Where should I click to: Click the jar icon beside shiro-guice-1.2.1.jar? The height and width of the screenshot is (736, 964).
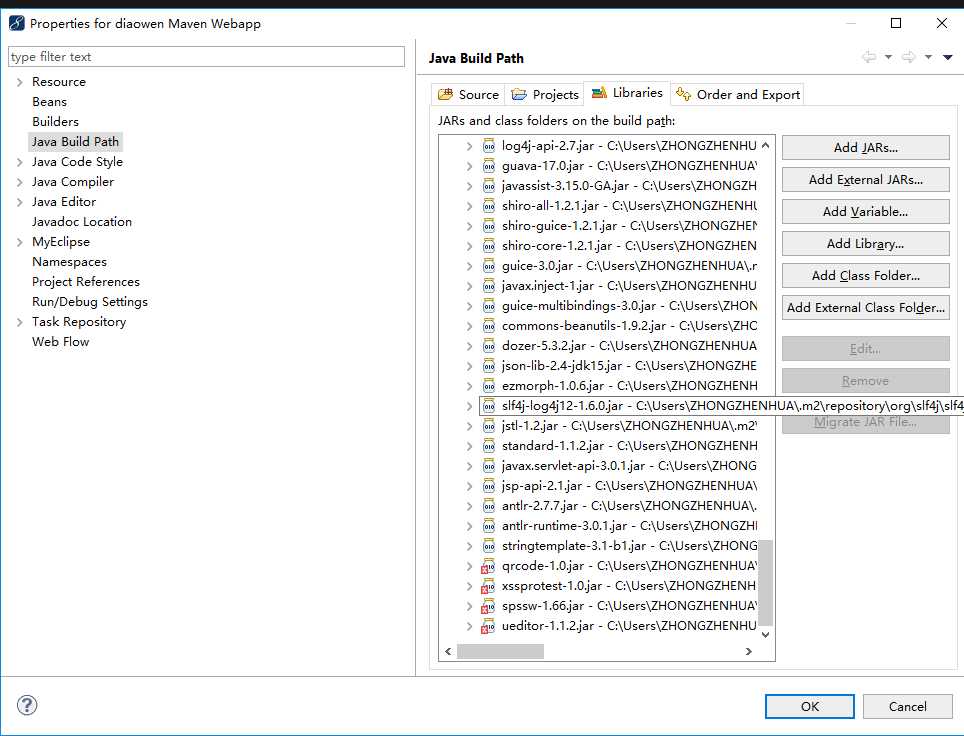coord(489,226)
